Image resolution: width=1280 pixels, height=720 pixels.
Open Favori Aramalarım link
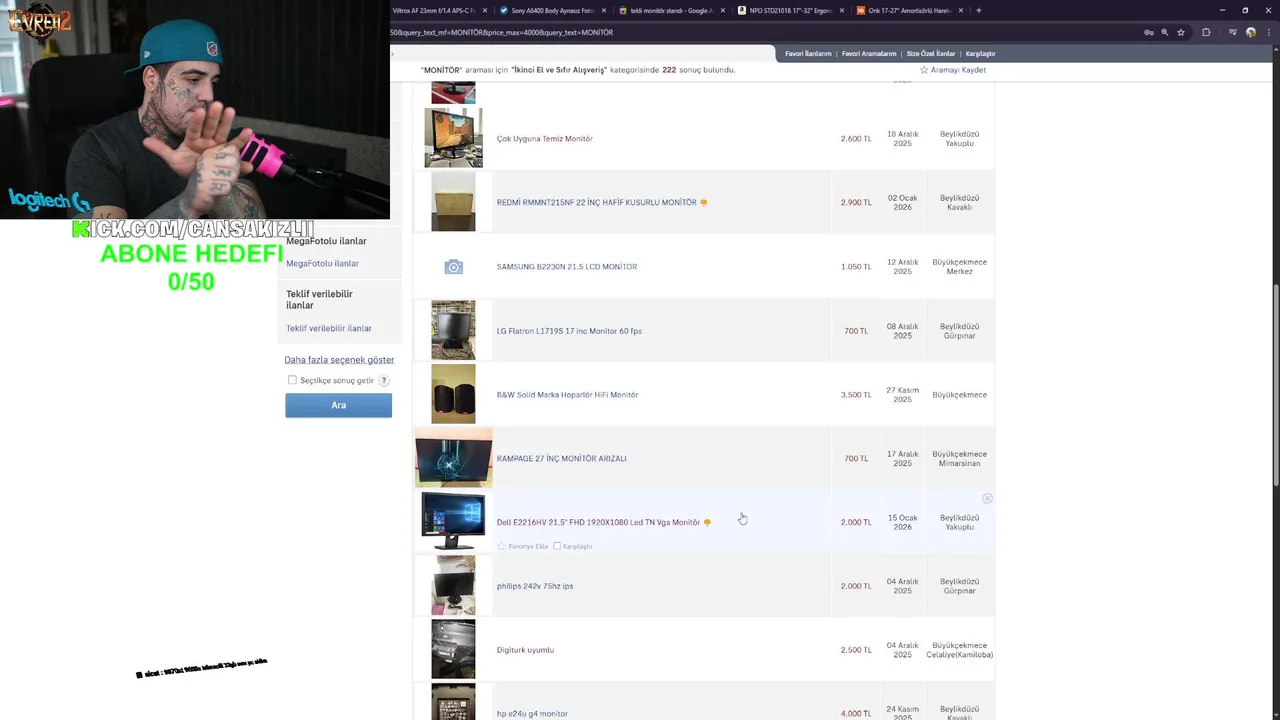869,53
